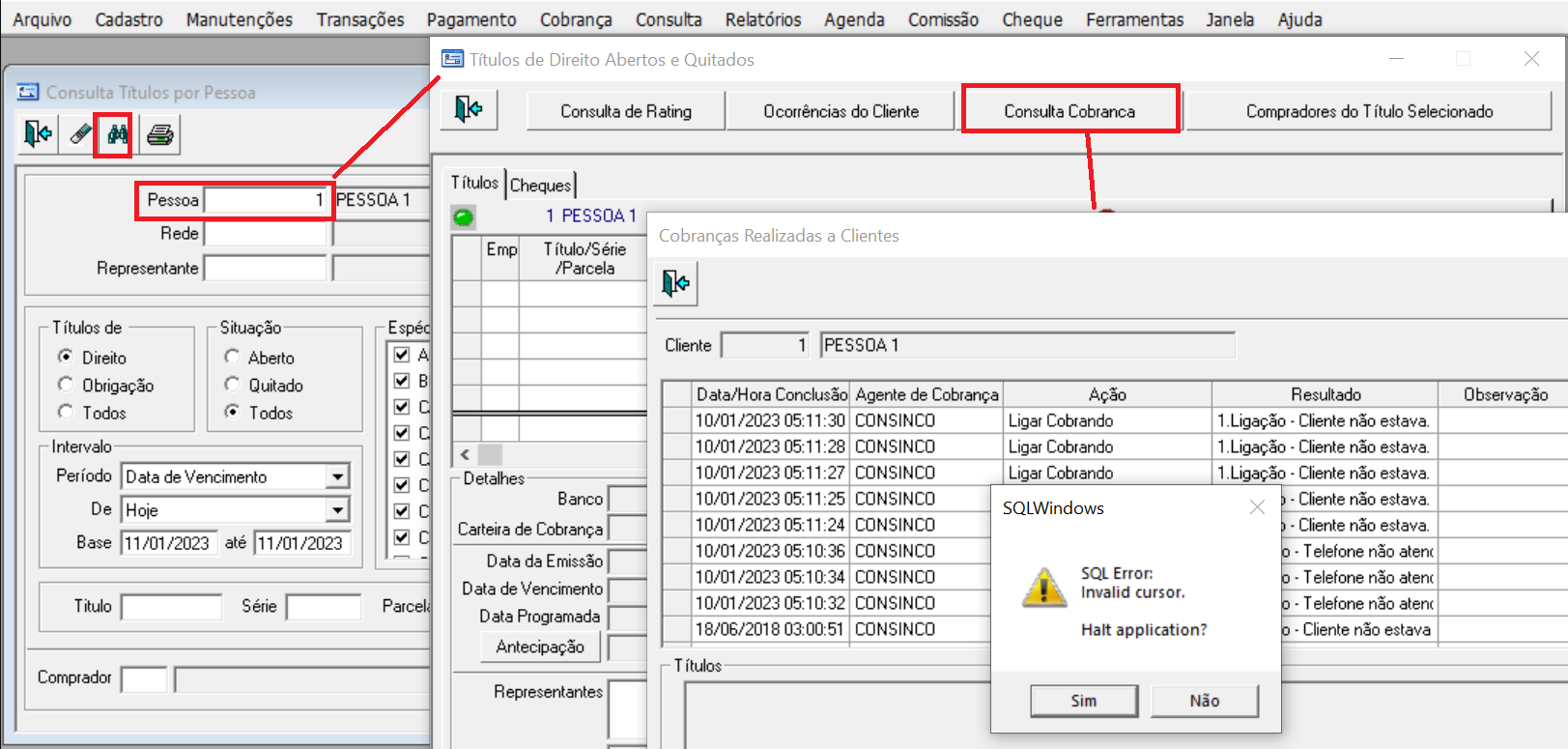Click the Rede input field

[x=266, y=234]
